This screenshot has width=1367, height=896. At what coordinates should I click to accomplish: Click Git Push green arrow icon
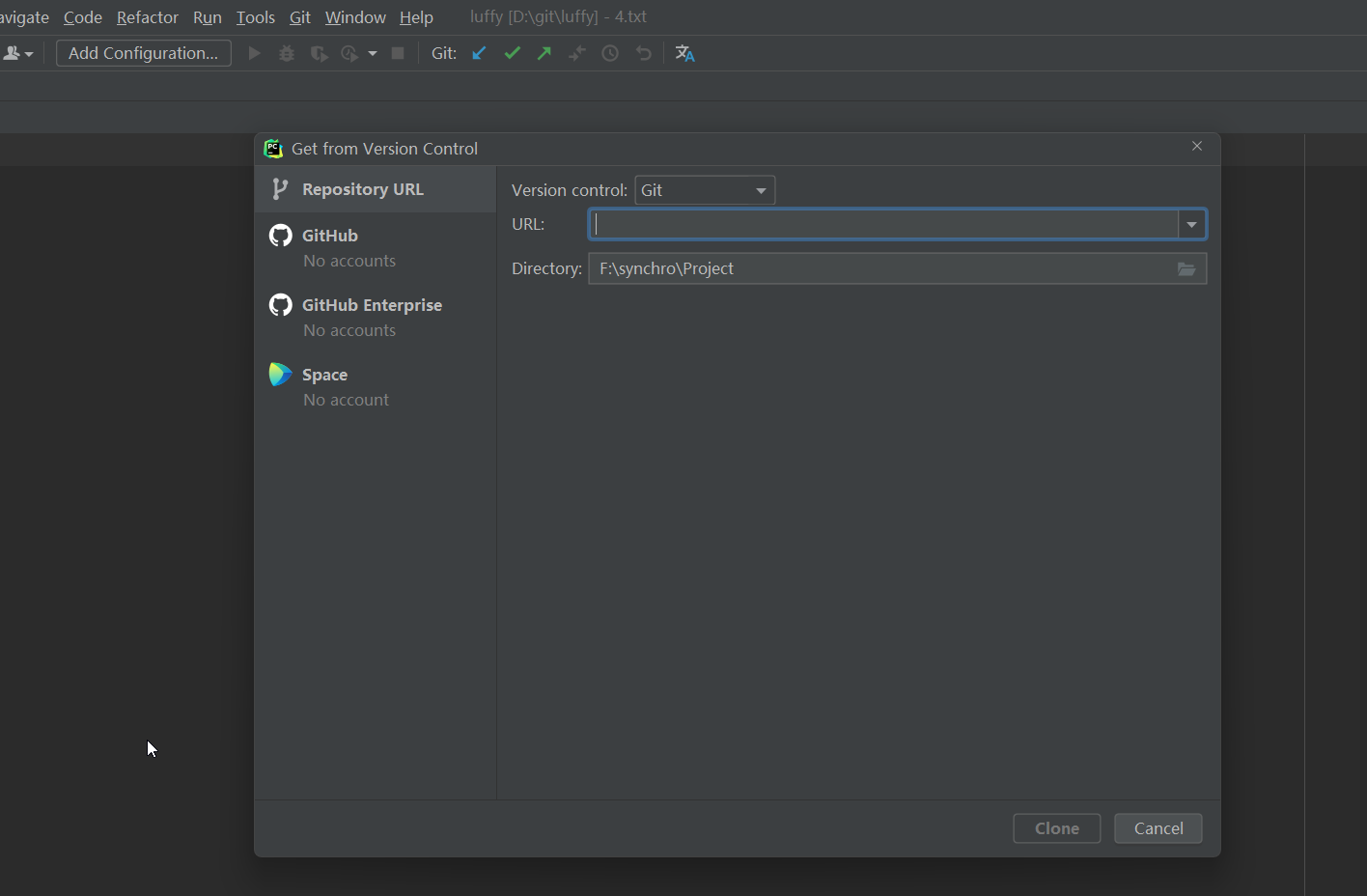pos(544,53)
